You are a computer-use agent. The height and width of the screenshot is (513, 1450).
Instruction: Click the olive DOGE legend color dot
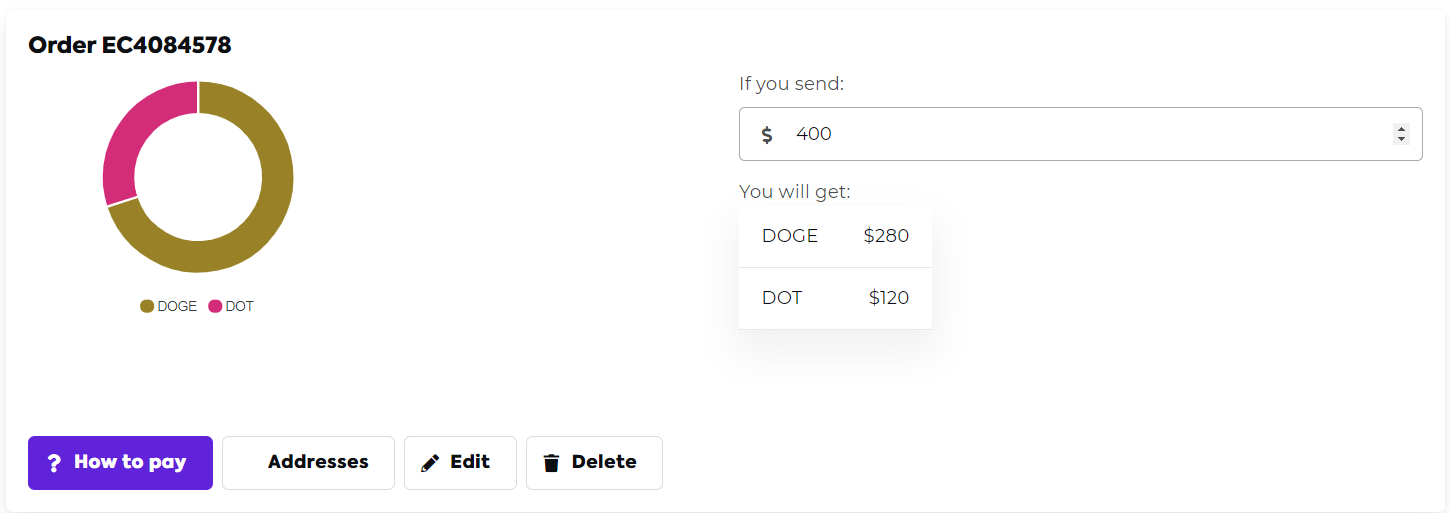click(x=147, y=306)
